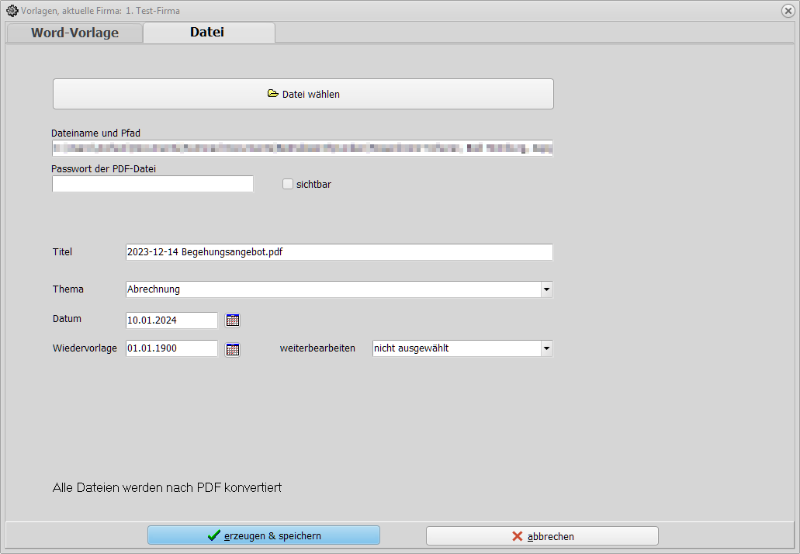Click the erzeugen & speichern button
The height and width of the screenshot is (554, 800).
tap(264, 536)
